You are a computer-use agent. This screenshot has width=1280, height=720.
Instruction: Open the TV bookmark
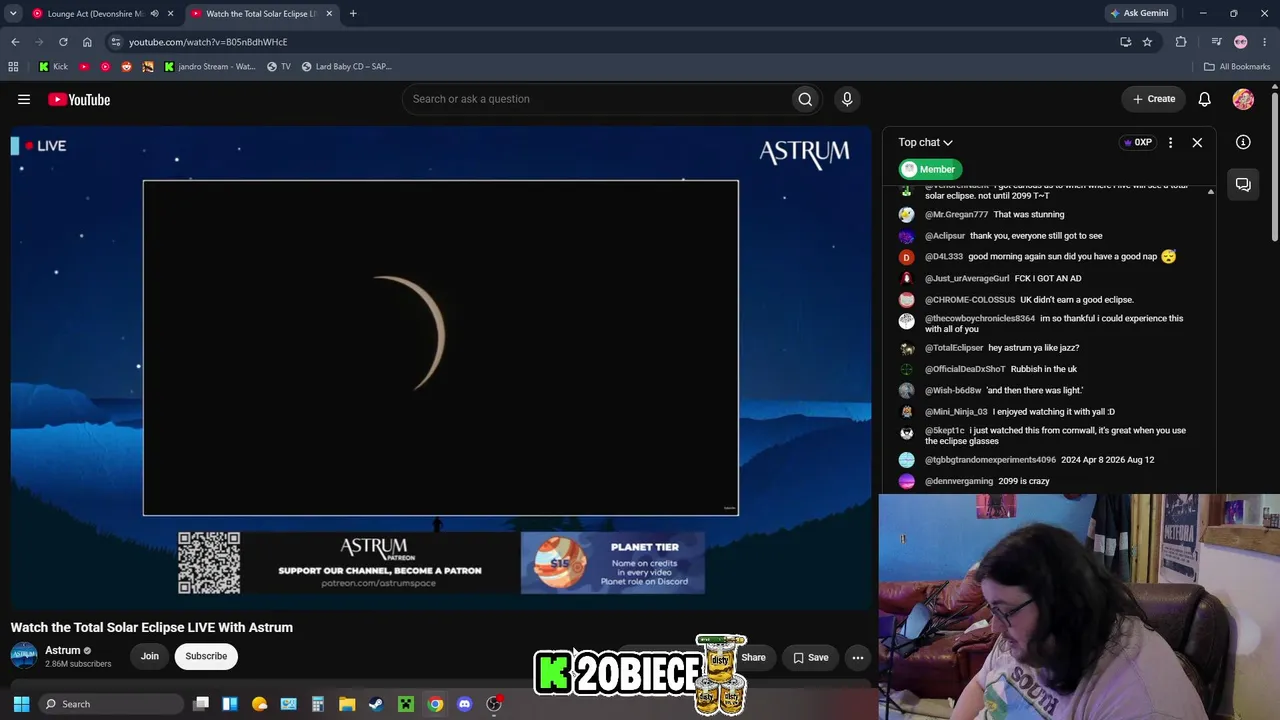(279, 67)
